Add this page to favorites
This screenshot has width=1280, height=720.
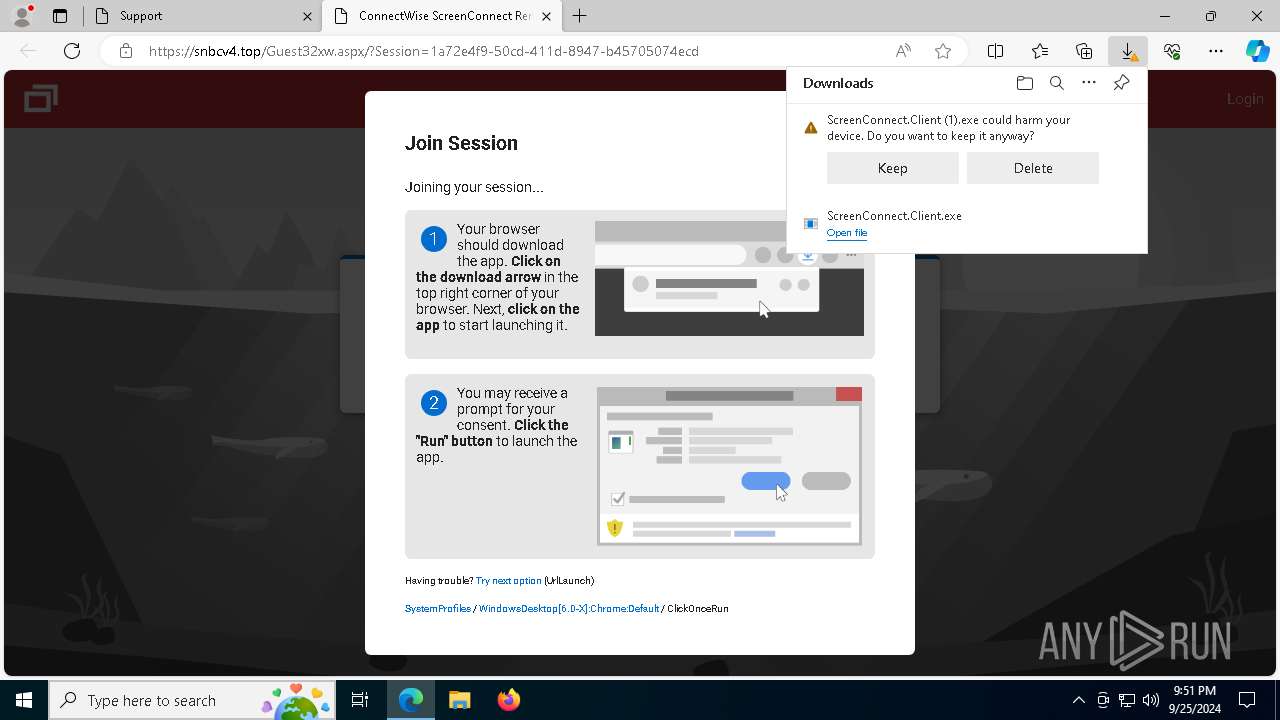pyautogui.click(x=943, y=51)
